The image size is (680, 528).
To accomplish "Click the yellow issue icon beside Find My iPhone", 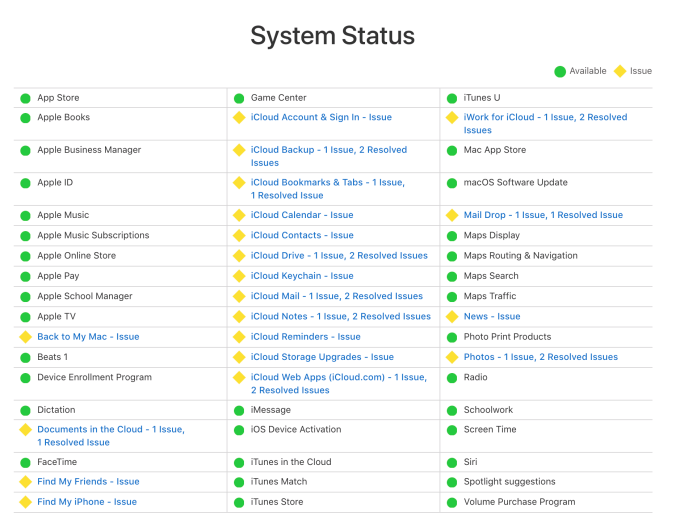I will [25, 502].
